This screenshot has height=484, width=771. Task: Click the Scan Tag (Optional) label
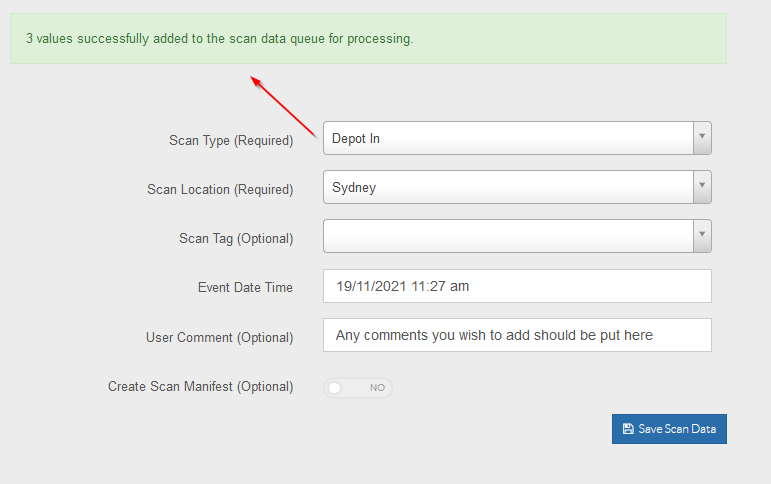pos(236,239)
